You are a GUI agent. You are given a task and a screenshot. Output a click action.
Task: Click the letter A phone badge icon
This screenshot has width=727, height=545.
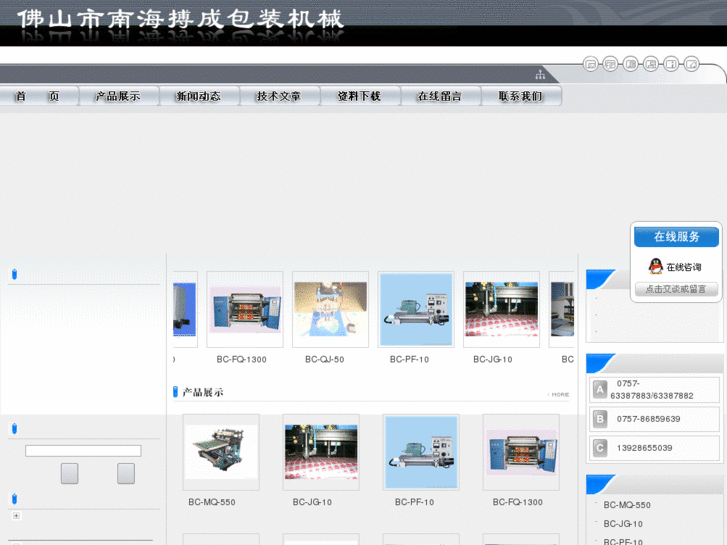coord(600,390)
